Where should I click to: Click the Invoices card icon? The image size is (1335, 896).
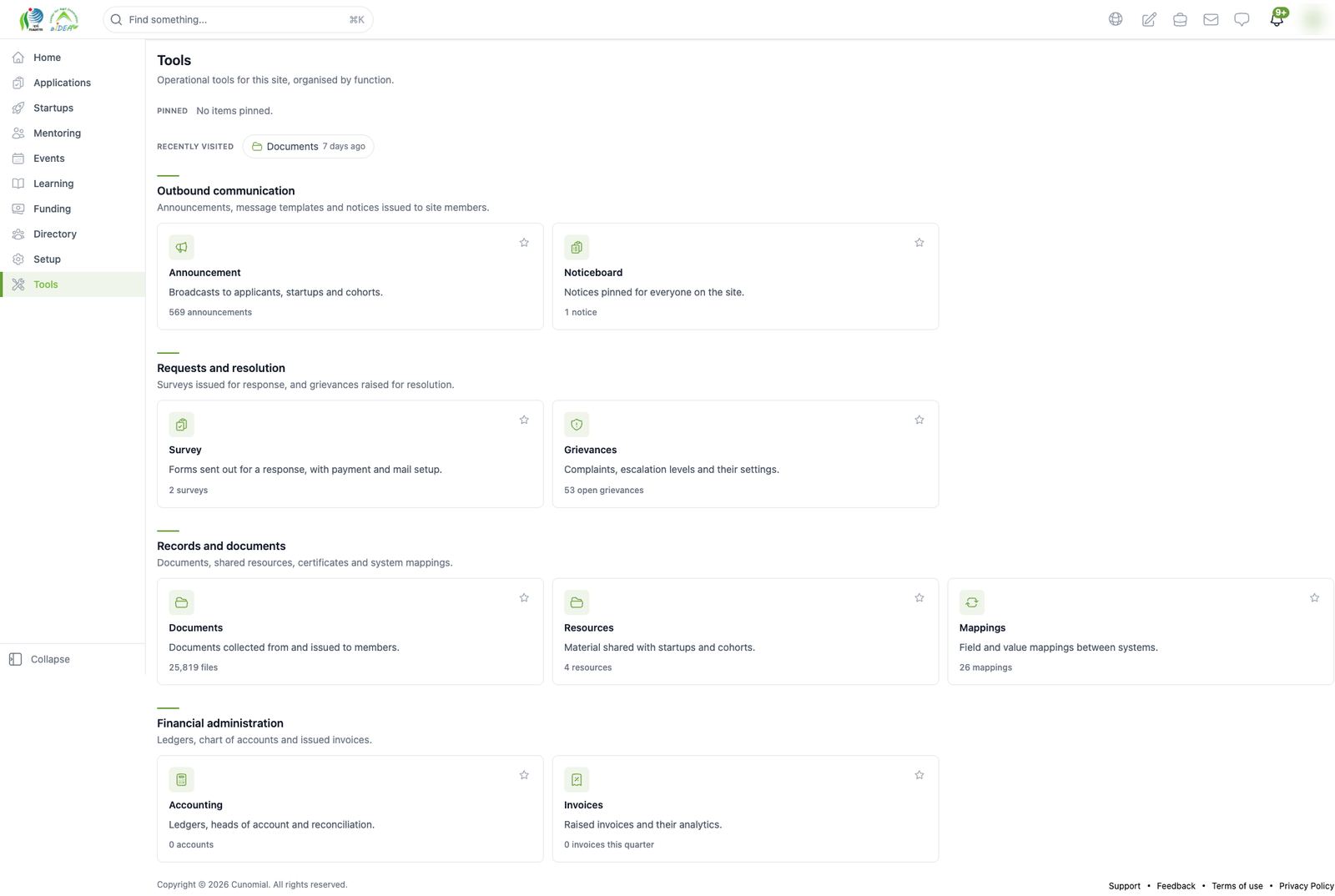click(577, 779)
